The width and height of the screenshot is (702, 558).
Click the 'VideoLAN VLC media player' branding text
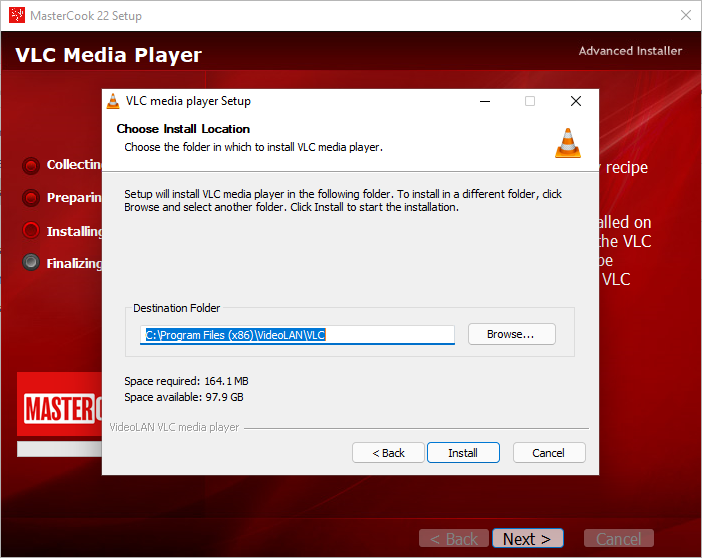click(174, 427)
